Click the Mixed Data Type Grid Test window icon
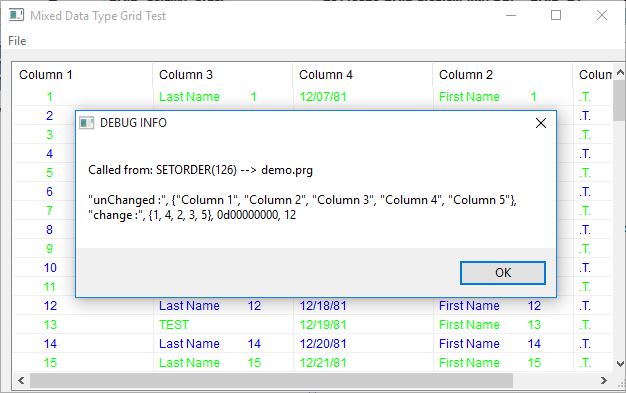The width and height of the screenshot is (626, 393). 17,16
